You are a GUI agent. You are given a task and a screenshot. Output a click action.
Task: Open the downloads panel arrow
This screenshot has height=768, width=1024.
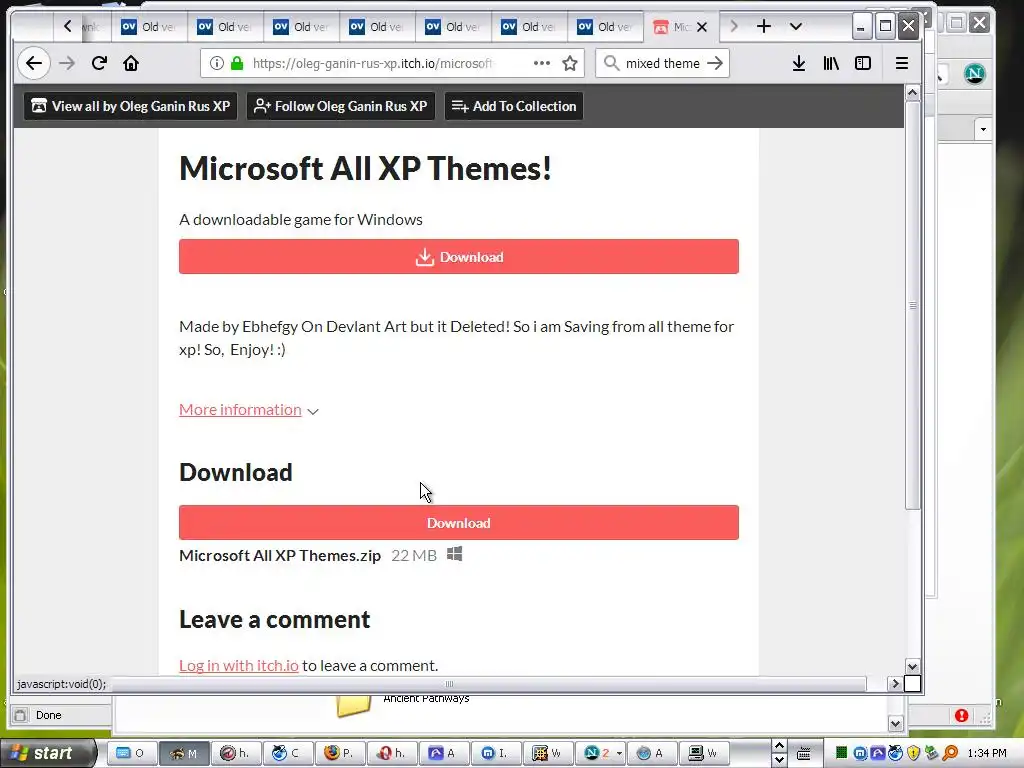coord(799,63)
